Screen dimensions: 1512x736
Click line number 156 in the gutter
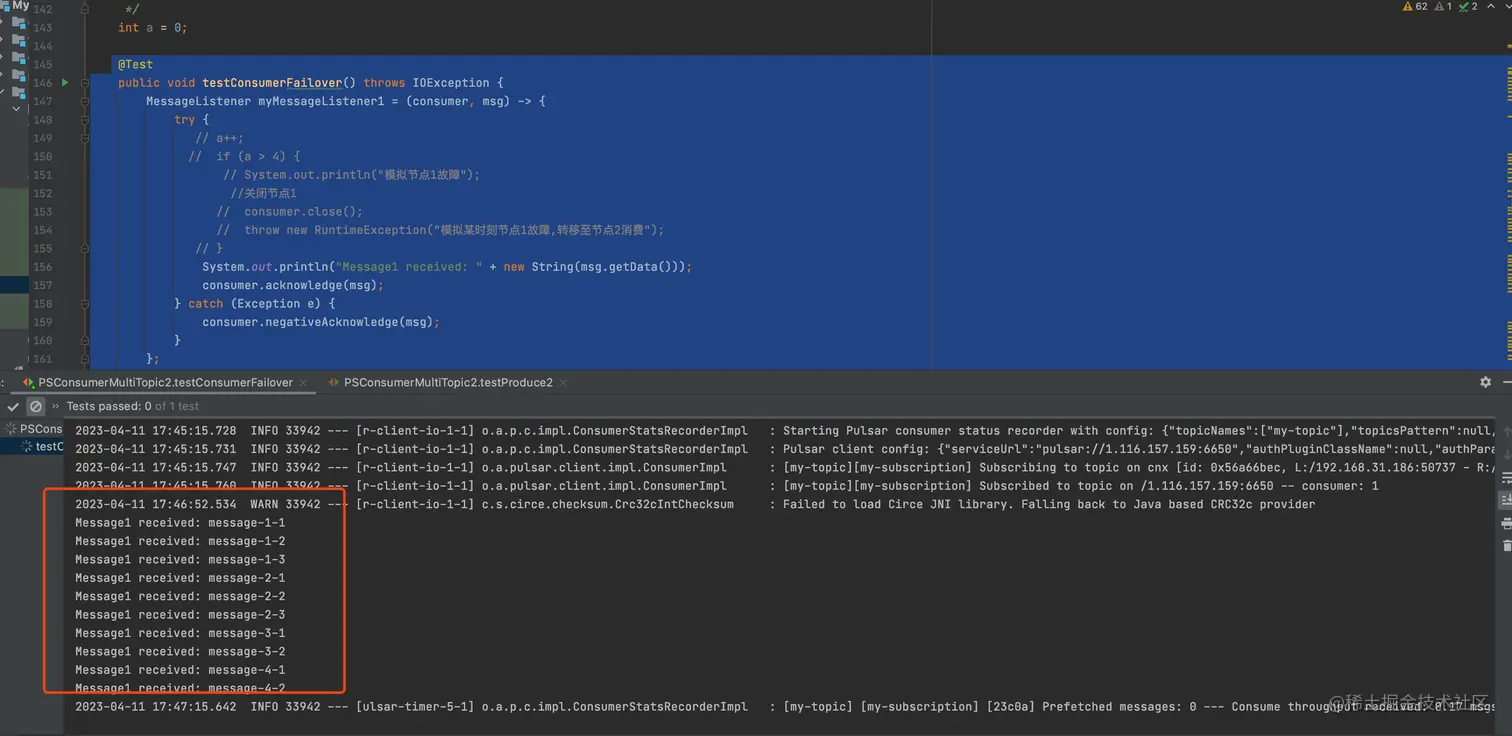tap(43, 267)
